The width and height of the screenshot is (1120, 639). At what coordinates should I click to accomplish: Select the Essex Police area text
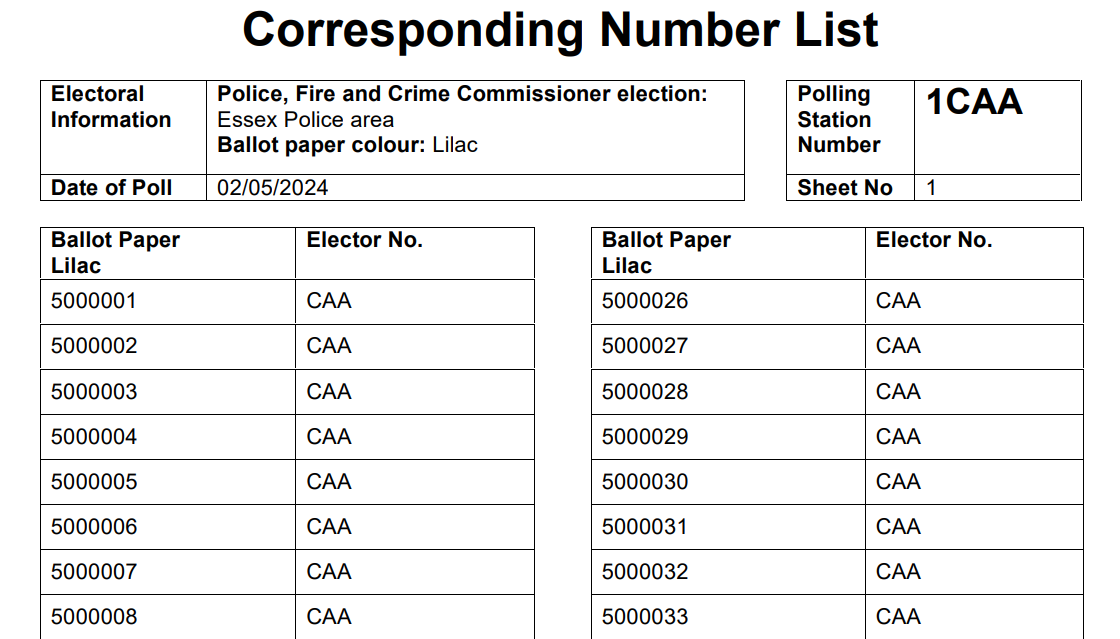[x=306, y=120]
